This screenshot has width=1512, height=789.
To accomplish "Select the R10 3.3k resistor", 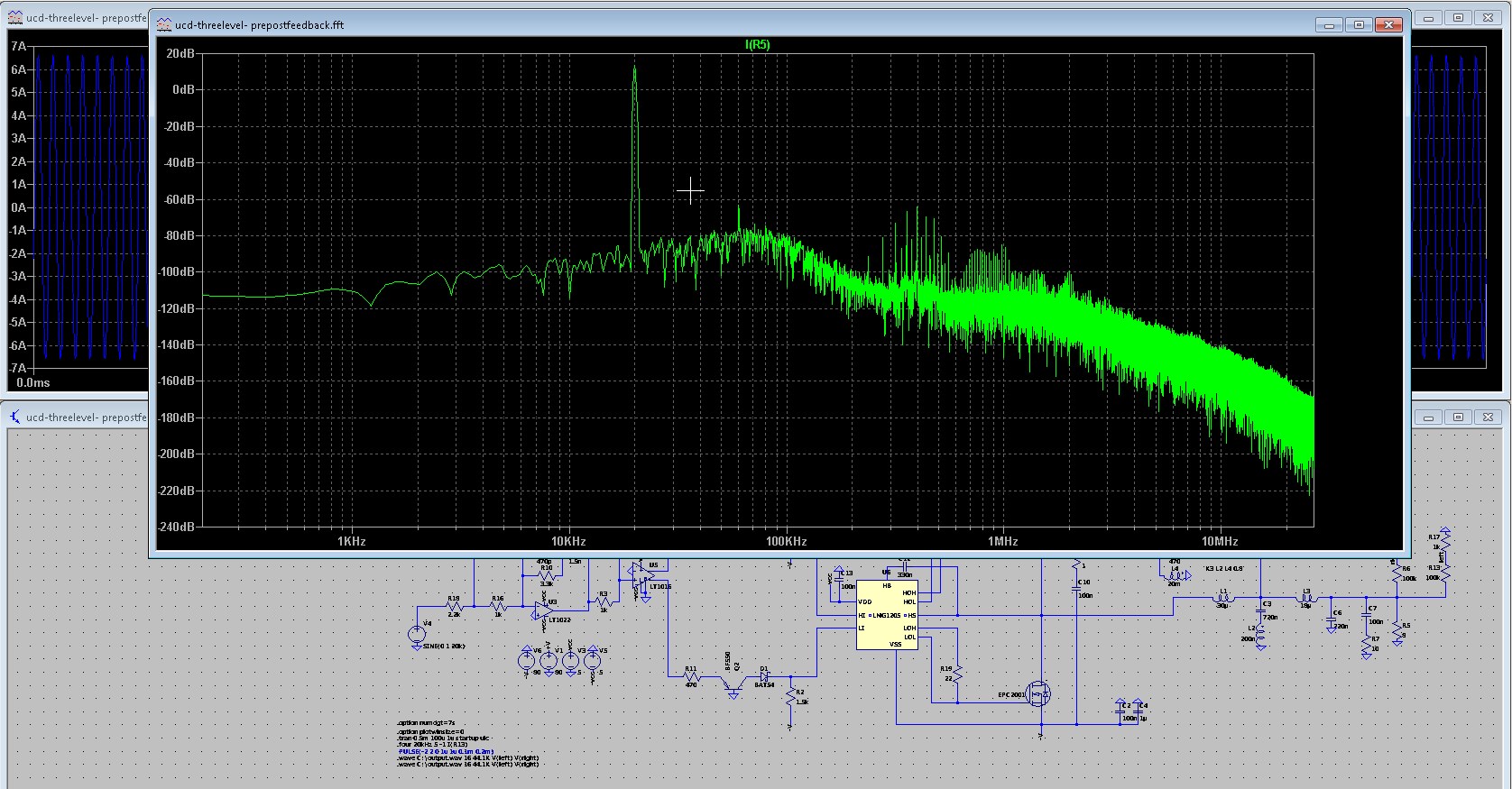I will pyautogui.click(x=547, y=576).
